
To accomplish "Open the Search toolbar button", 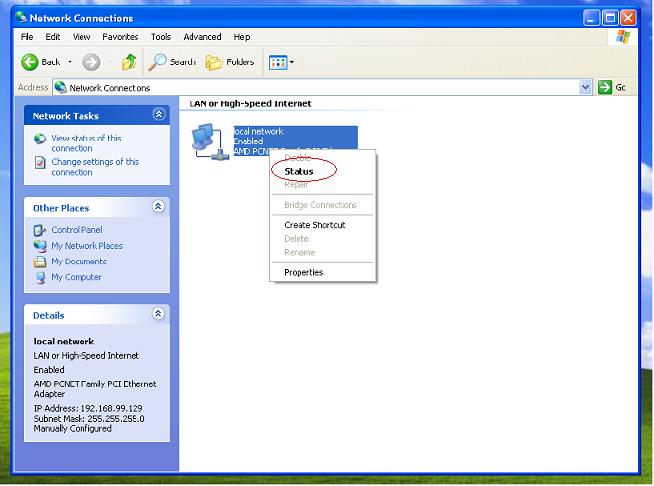I will click(x=172, y=62).
